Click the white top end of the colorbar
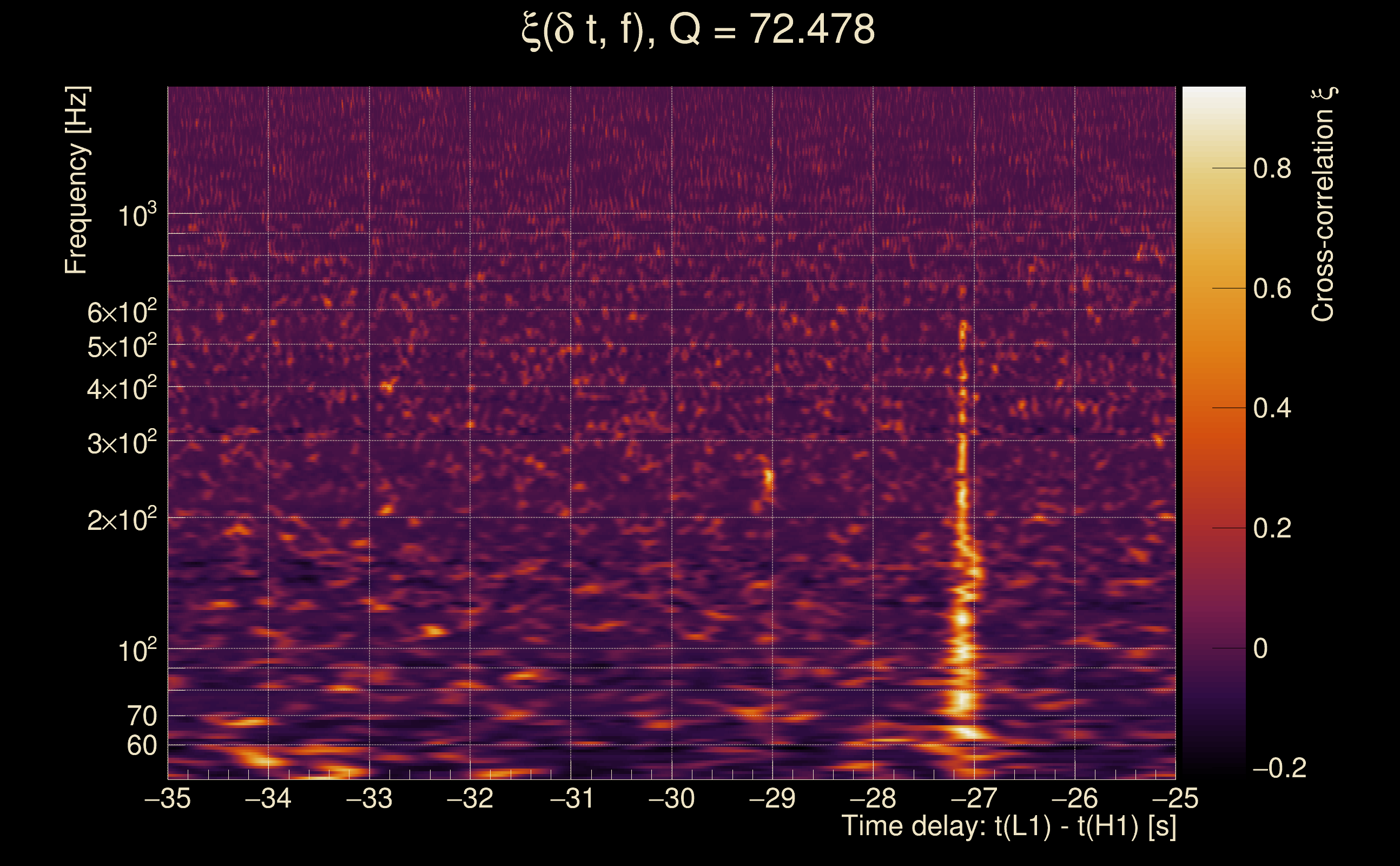1400x866 pixels. coord(1213,93)
